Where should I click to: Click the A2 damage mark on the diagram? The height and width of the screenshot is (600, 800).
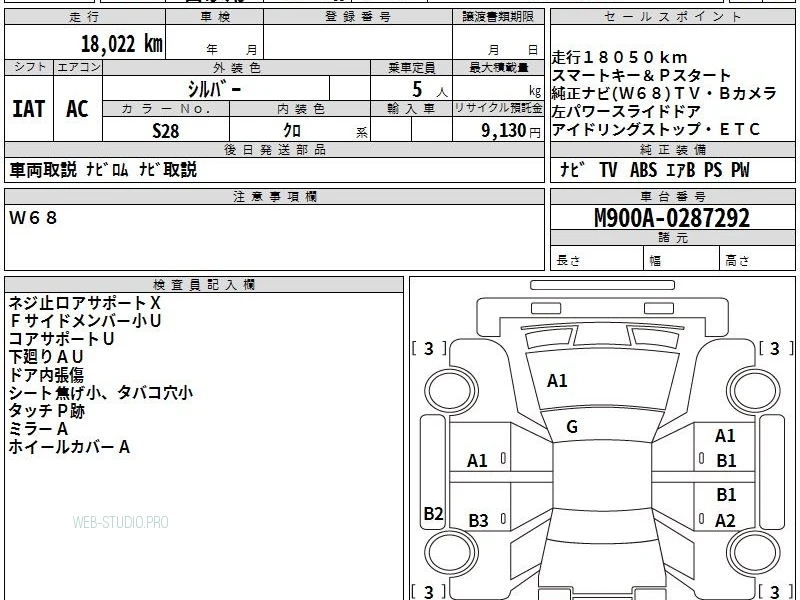[726, 521]
